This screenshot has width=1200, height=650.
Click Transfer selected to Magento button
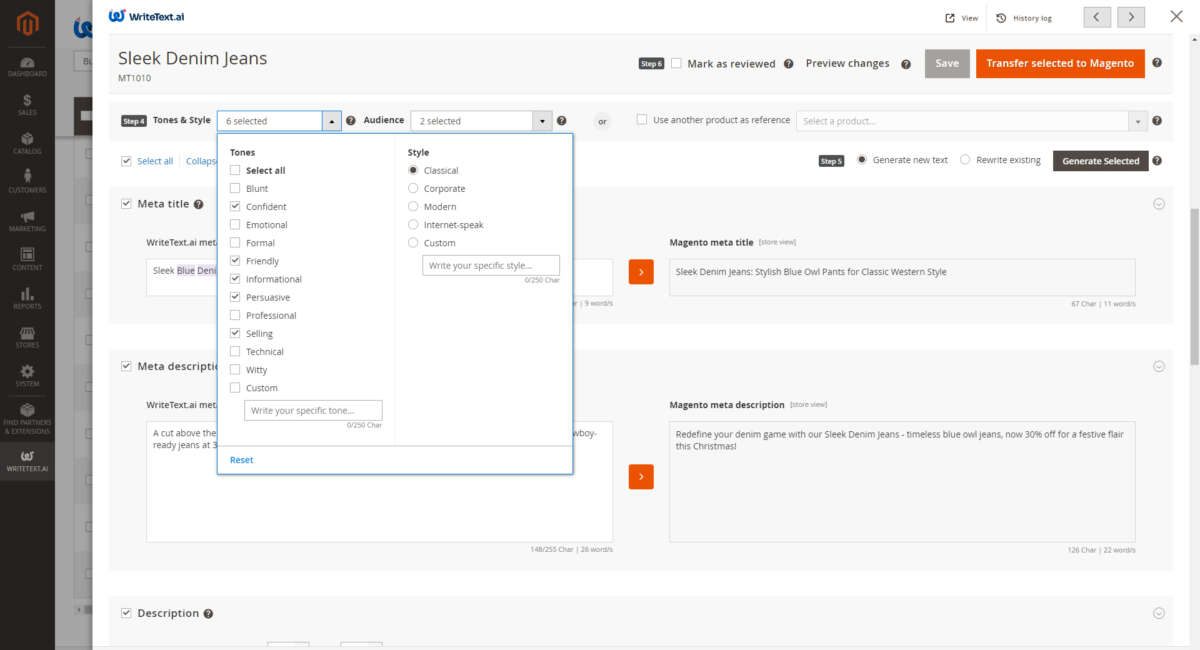[x=1060, y=63]
